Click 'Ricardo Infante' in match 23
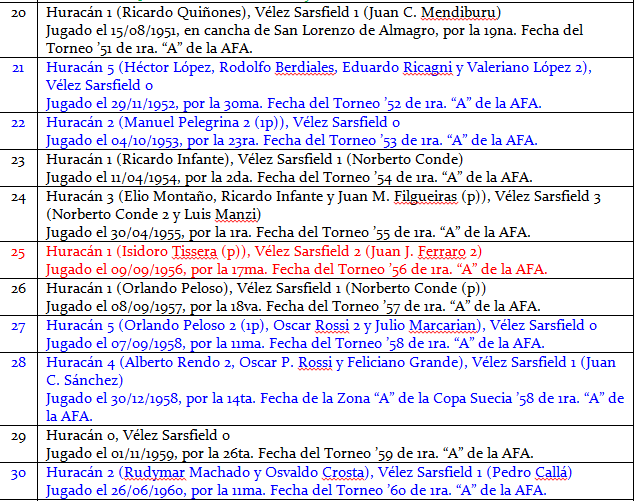 [x=173, y=159]
